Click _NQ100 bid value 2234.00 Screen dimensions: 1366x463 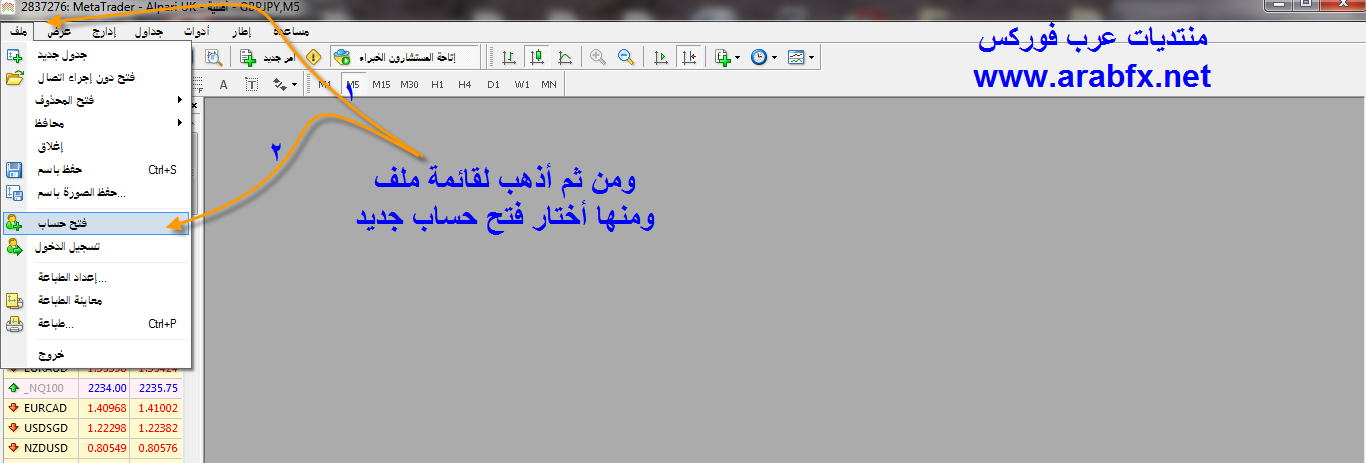pyautogui.click(x=107, y=388)
